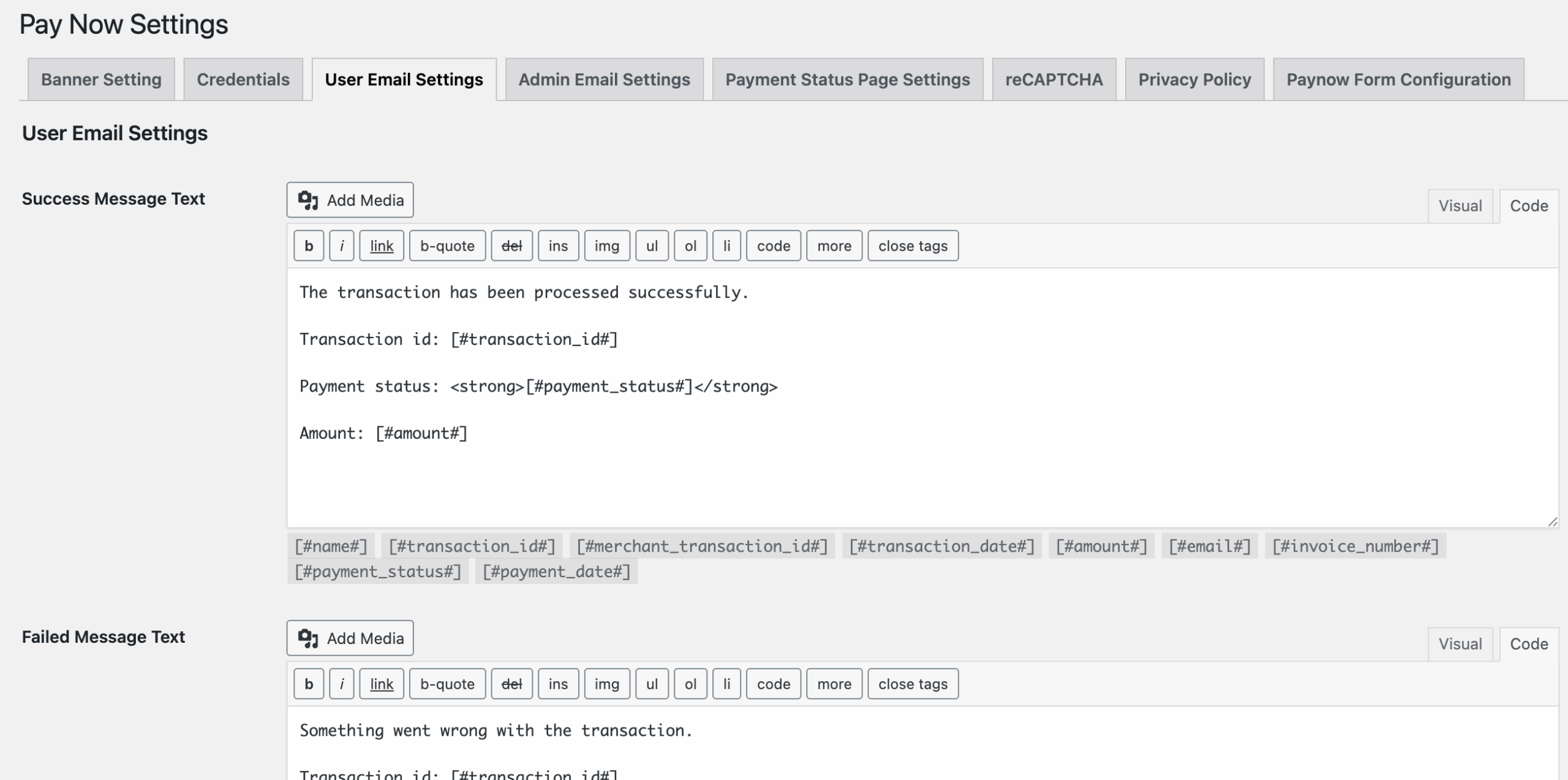Click Add Media above Failed Message editor
Image resolution: width=1568 pixels, height=780 pixels.
350,638
